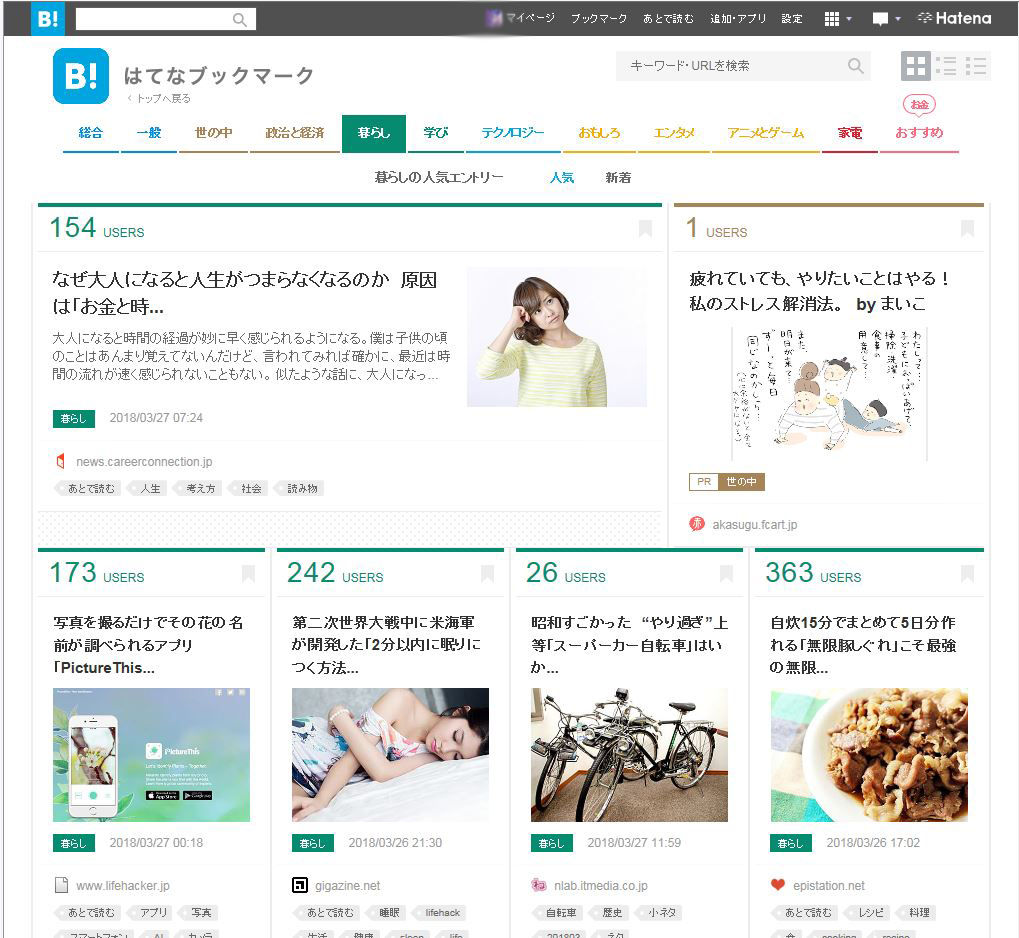The width and height of the screenshot is (1019, 938).
Task: Open 追加・アプリ in the top bar
Action: click(x=738, y=19)
